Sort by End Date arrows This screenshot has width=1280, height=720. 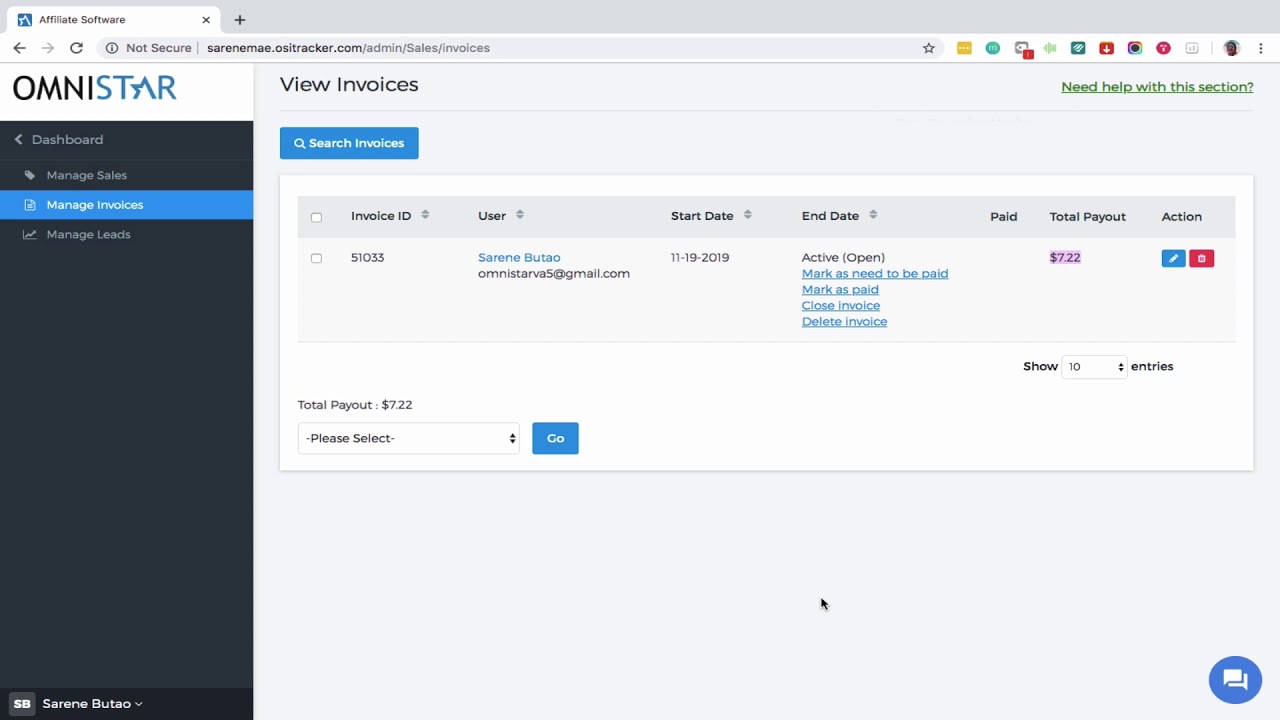click(x=873, y=215)
